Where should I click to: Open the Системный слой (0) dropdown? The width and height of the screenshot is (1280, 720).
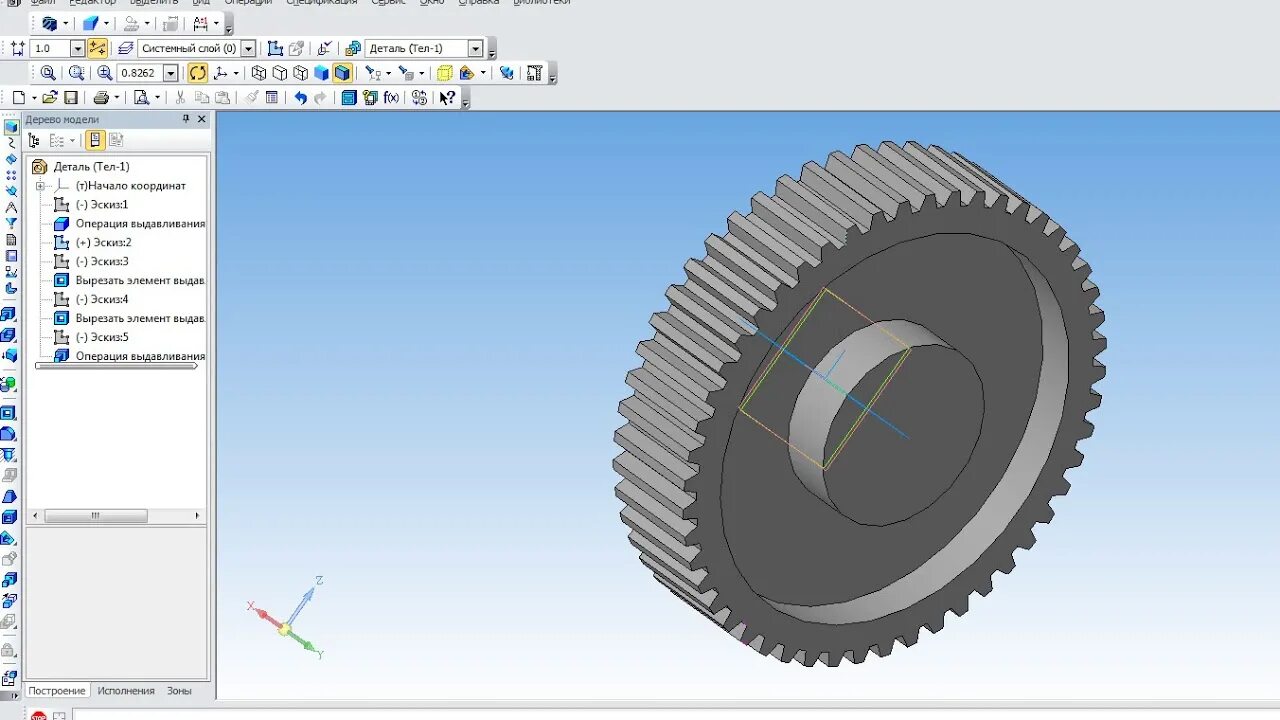pyautogui.click(x=248, y=48)
